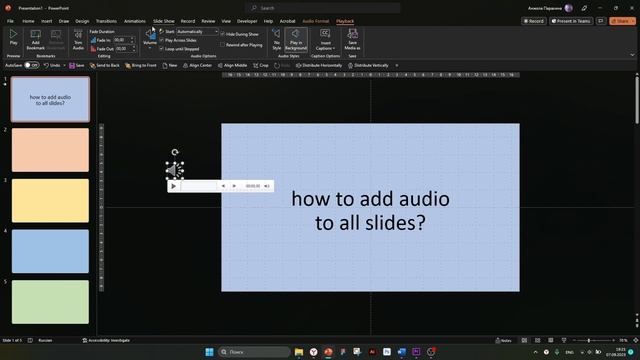Switch to the Slide Show tab
This screenshot has width=640, height=360.
[x=164, y=21]
